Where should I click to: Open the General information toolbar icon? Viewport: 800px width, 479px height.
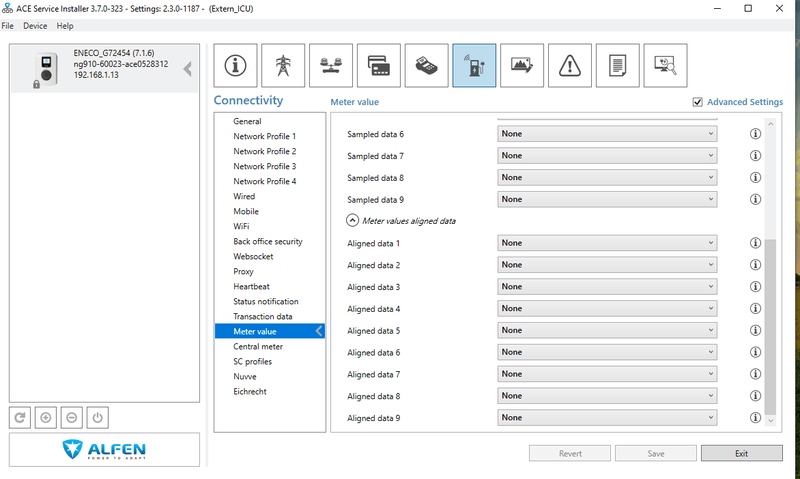[x=235, y=65]
